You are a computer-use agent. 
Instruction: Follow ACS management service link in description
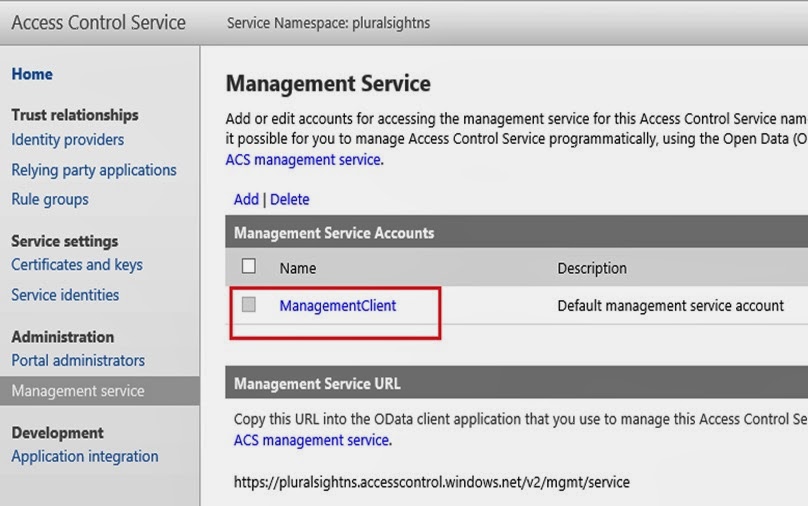tap(303, 160)
